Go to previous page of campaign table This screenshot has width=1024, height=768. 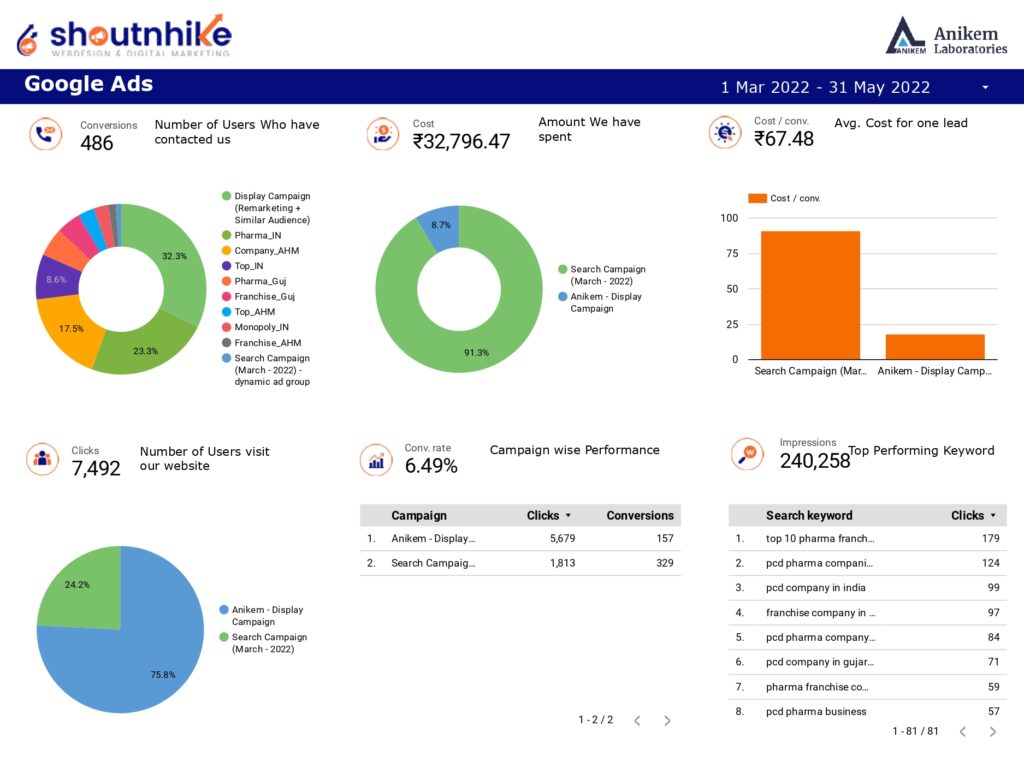(637, 720)
